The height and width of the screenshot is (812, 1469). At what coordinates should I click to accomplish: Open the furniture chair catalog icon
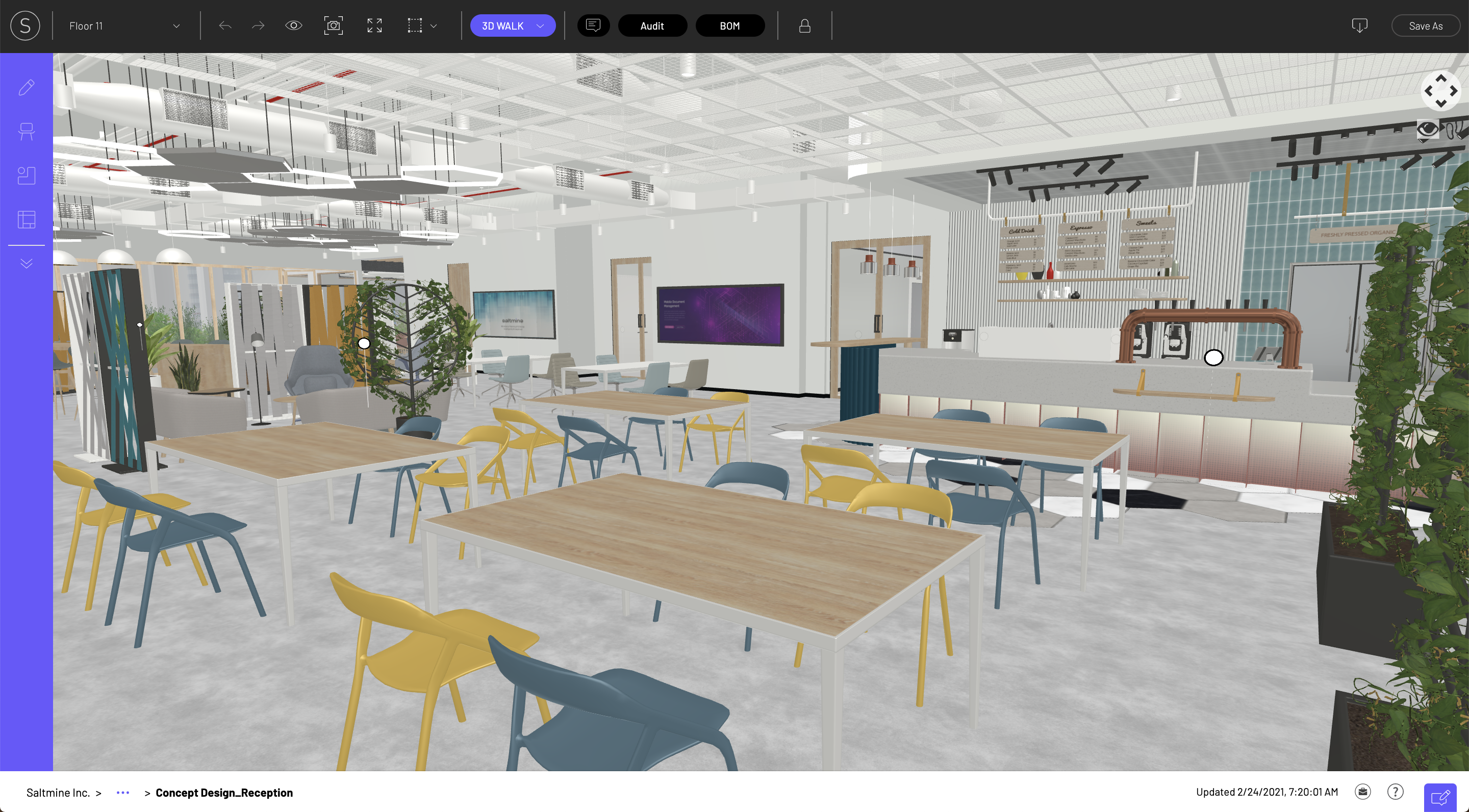click(26, 131)
